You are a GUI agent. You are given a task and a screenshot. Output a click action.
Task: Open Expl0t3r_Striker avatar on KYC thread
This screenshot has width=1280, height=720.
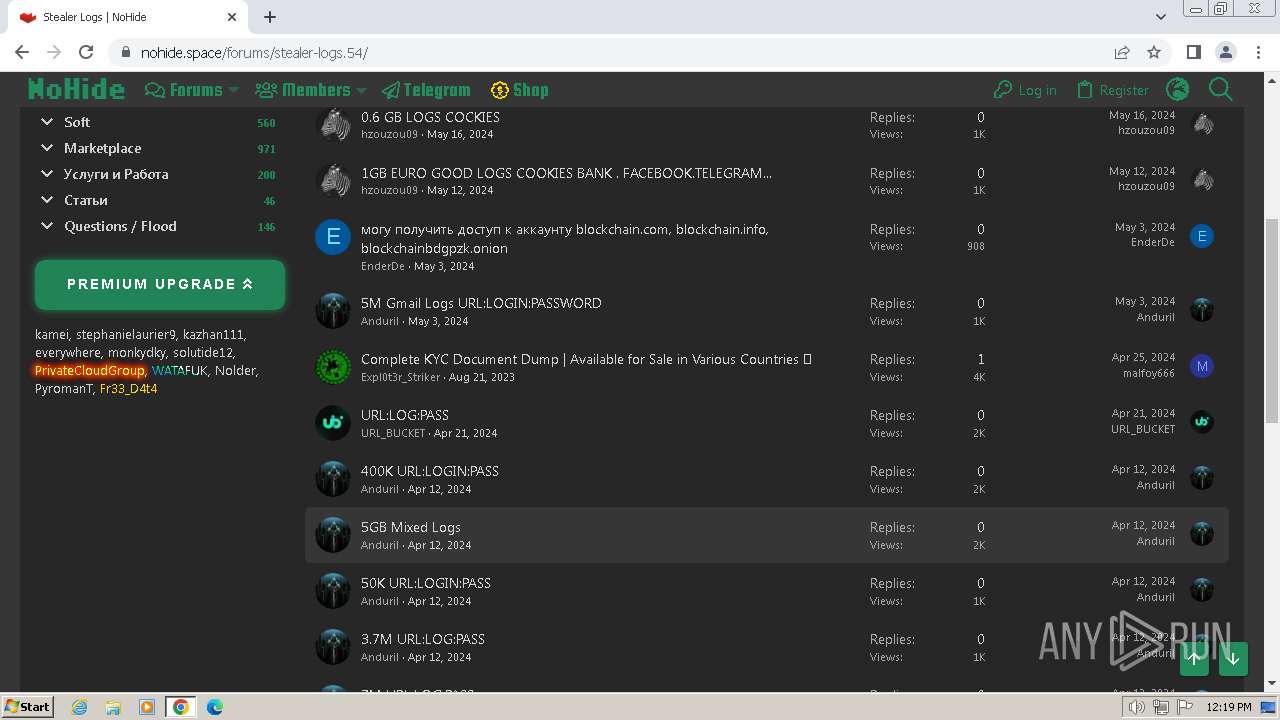point(333,367)
